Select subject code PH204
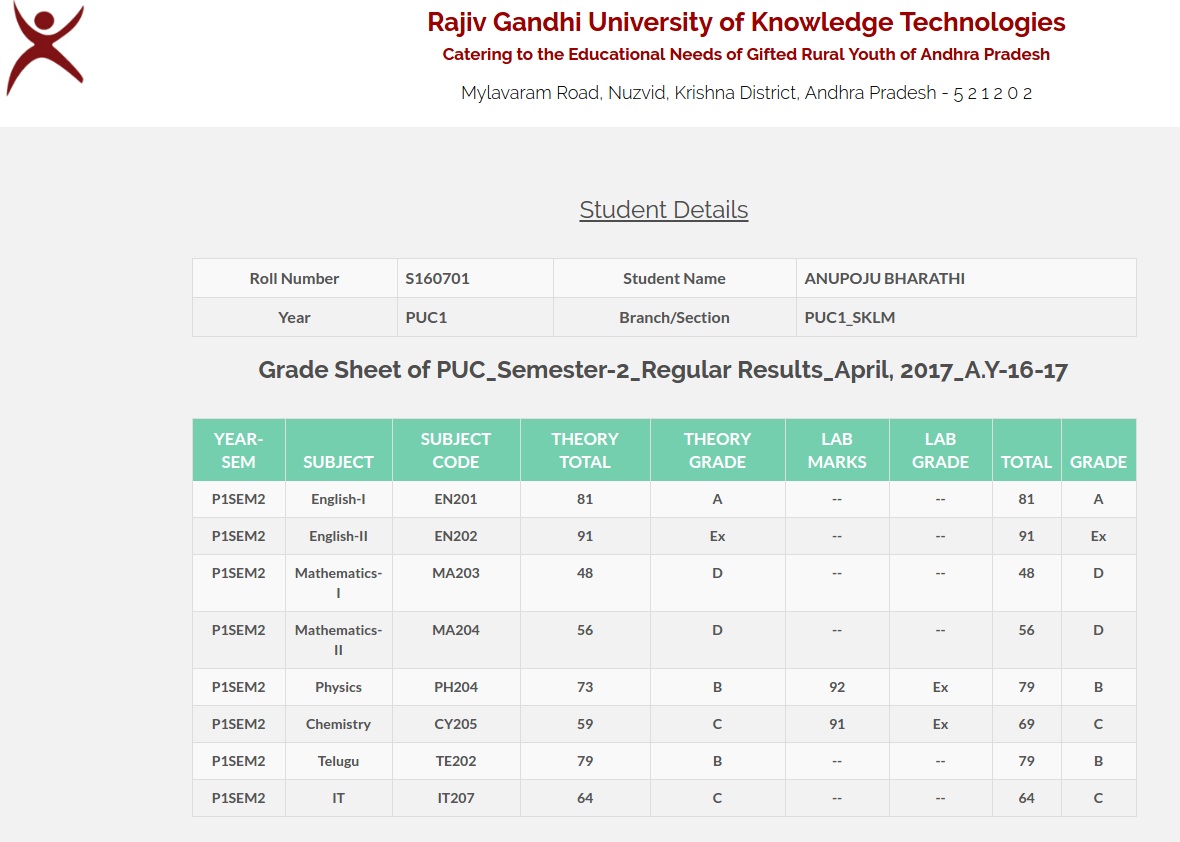Viewport: 1180px width, 842px height. (456, 687)
